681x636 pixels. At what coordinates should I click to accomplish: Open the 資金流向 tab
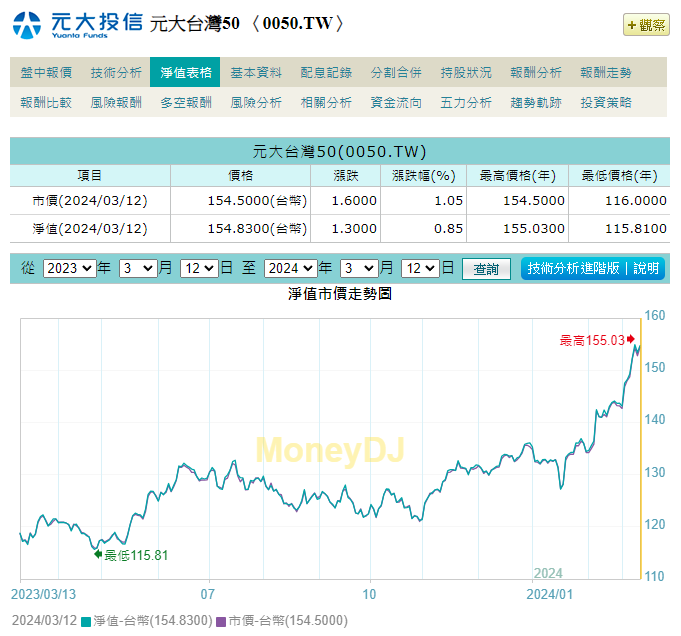396,102
